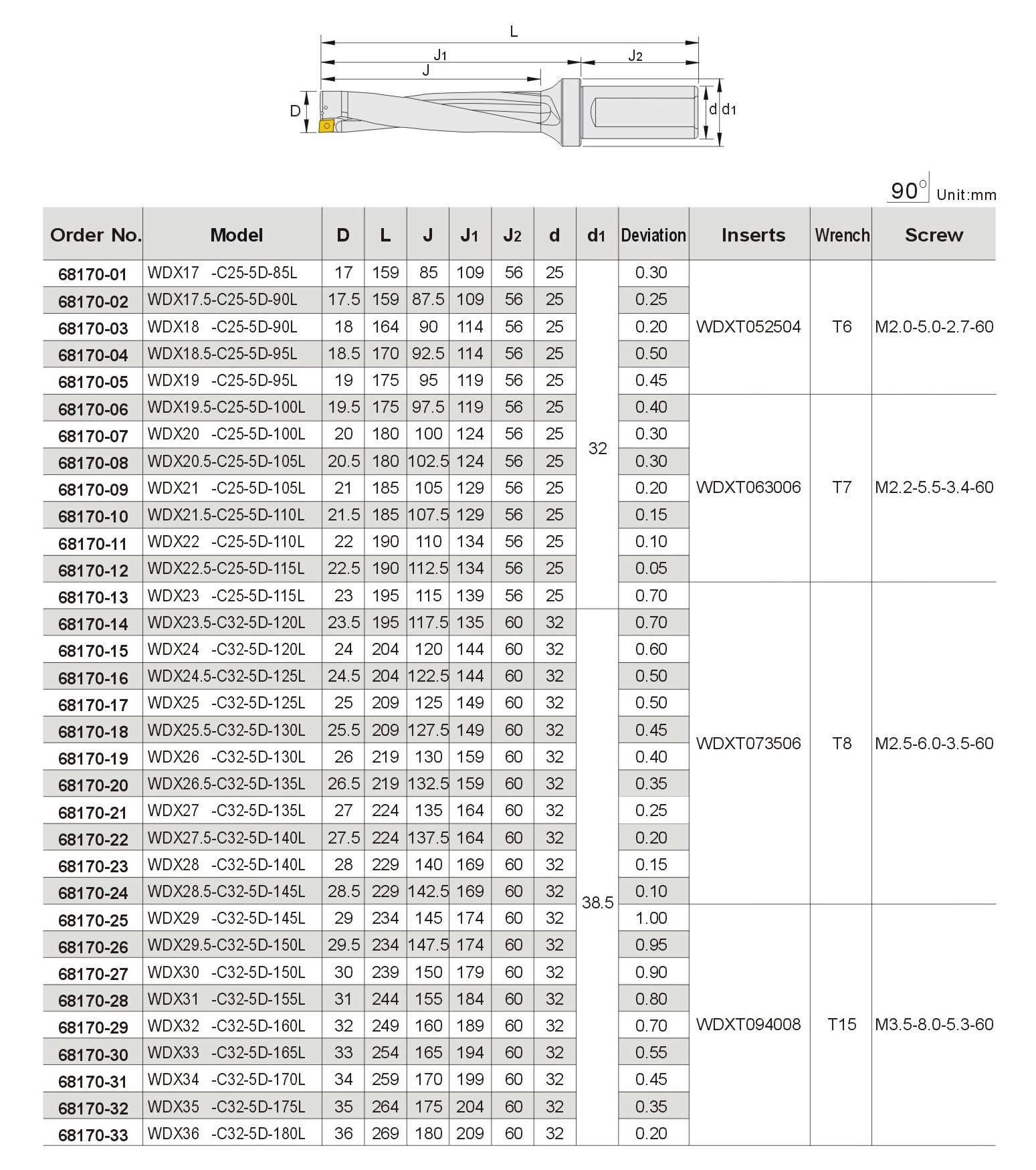Click model WDX30 -C32-5D-150L
1036x1170 pixels.
point(226,972)
